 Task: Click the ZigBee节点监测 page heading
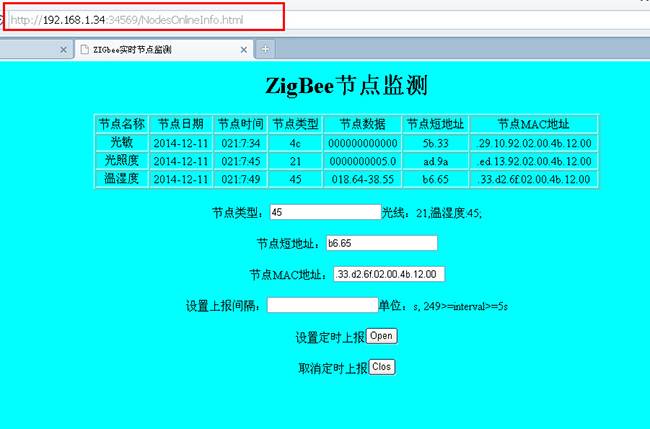click(x=349, y=83)
